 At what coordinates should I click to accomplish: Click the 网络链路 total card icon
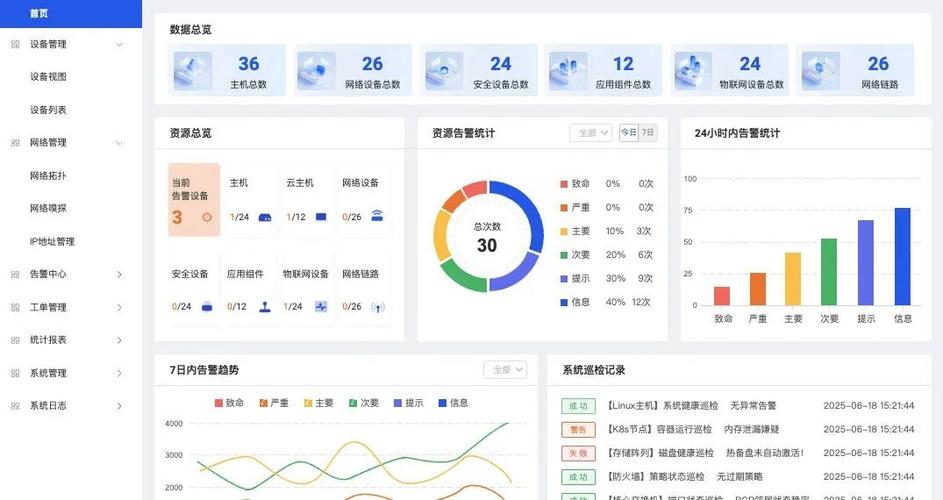pos(821,71)
